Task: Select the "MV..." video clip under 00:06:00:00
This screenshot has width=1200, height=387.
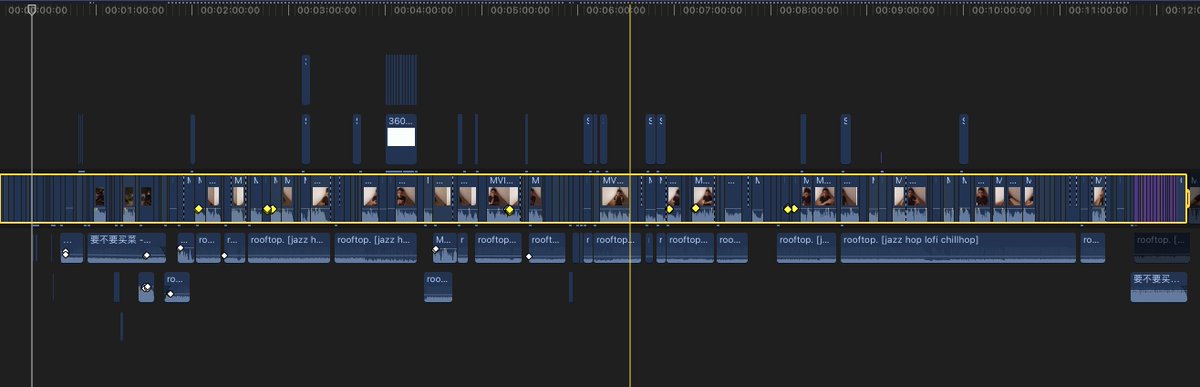Action: [x=614, y=198]
